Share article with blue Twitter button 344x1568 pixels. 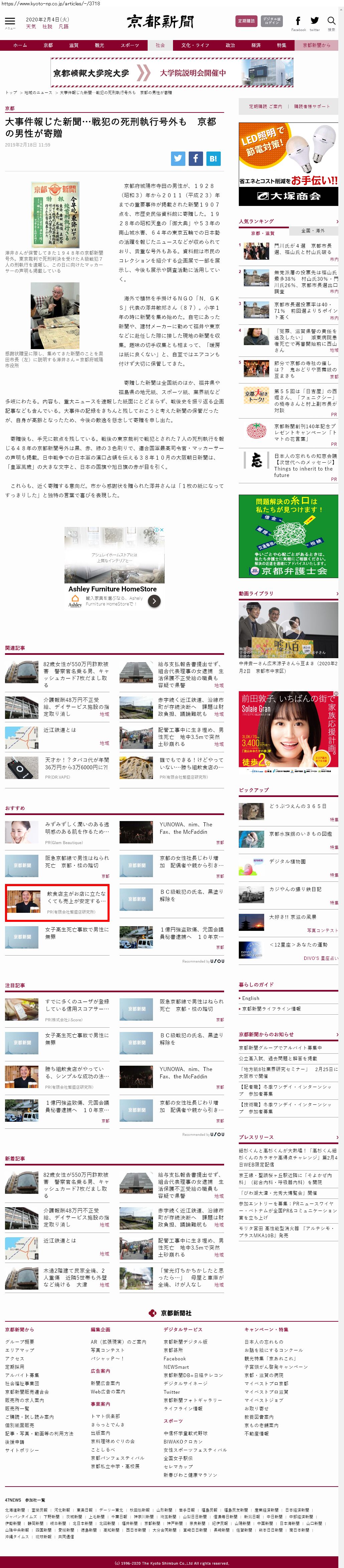tap(178, 158)
